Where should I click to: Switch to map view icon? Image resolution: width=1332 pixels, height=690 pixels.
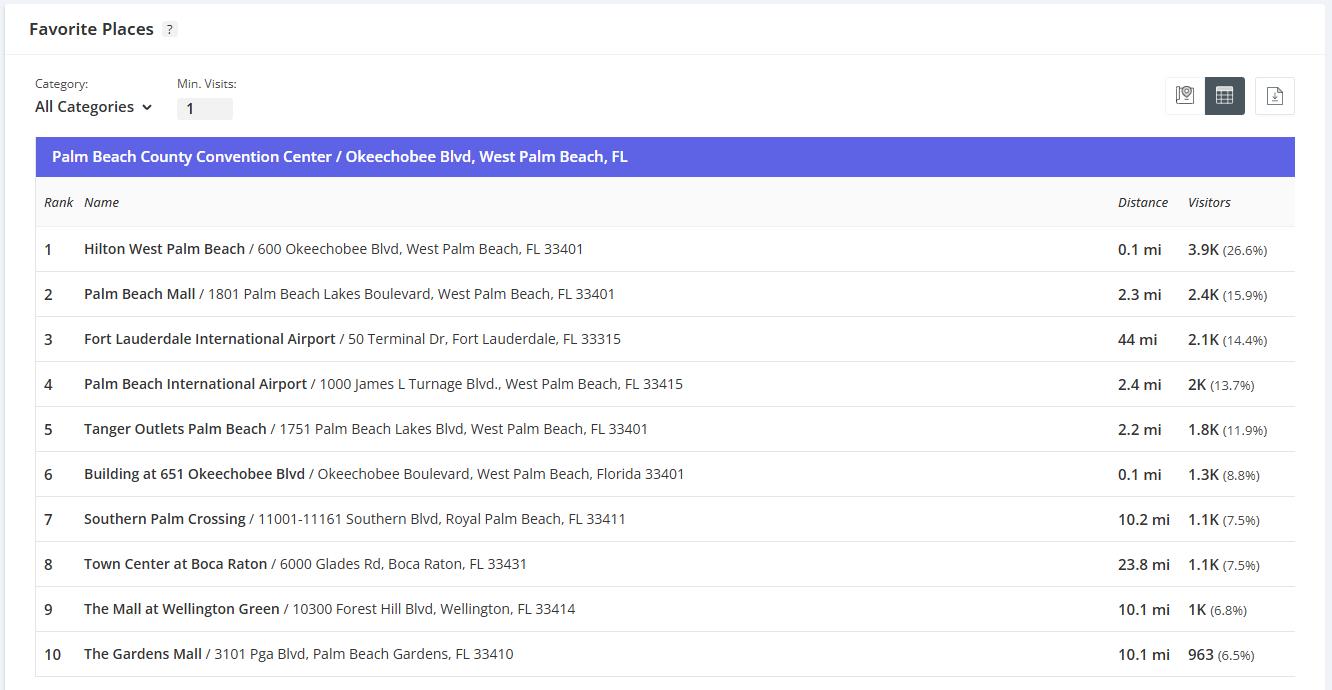pyautogui.click(x=1185, y=96)
